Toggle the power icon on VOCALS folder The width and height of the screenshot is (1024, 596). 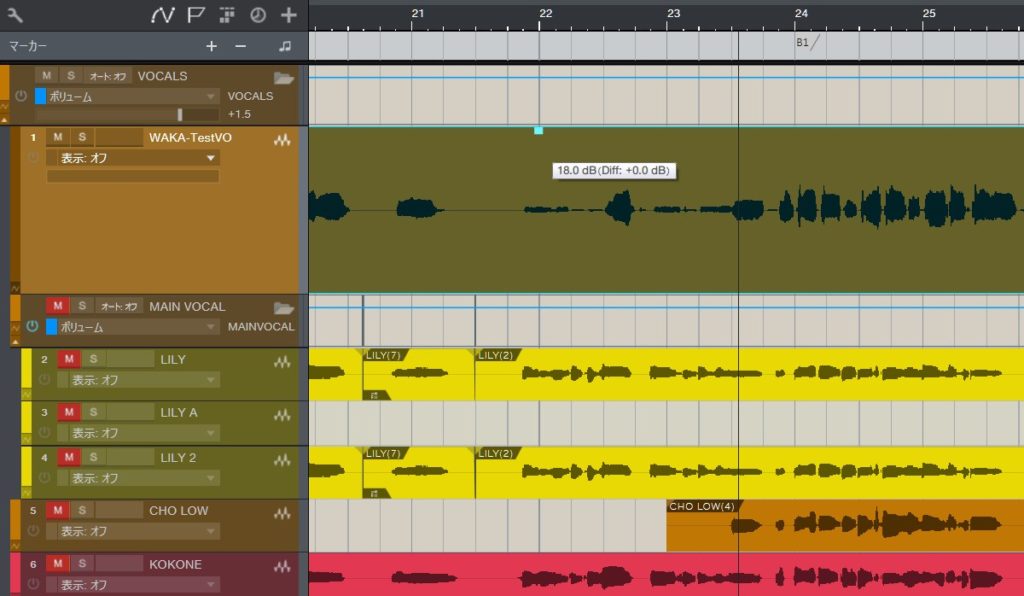(x=21, y=96)
